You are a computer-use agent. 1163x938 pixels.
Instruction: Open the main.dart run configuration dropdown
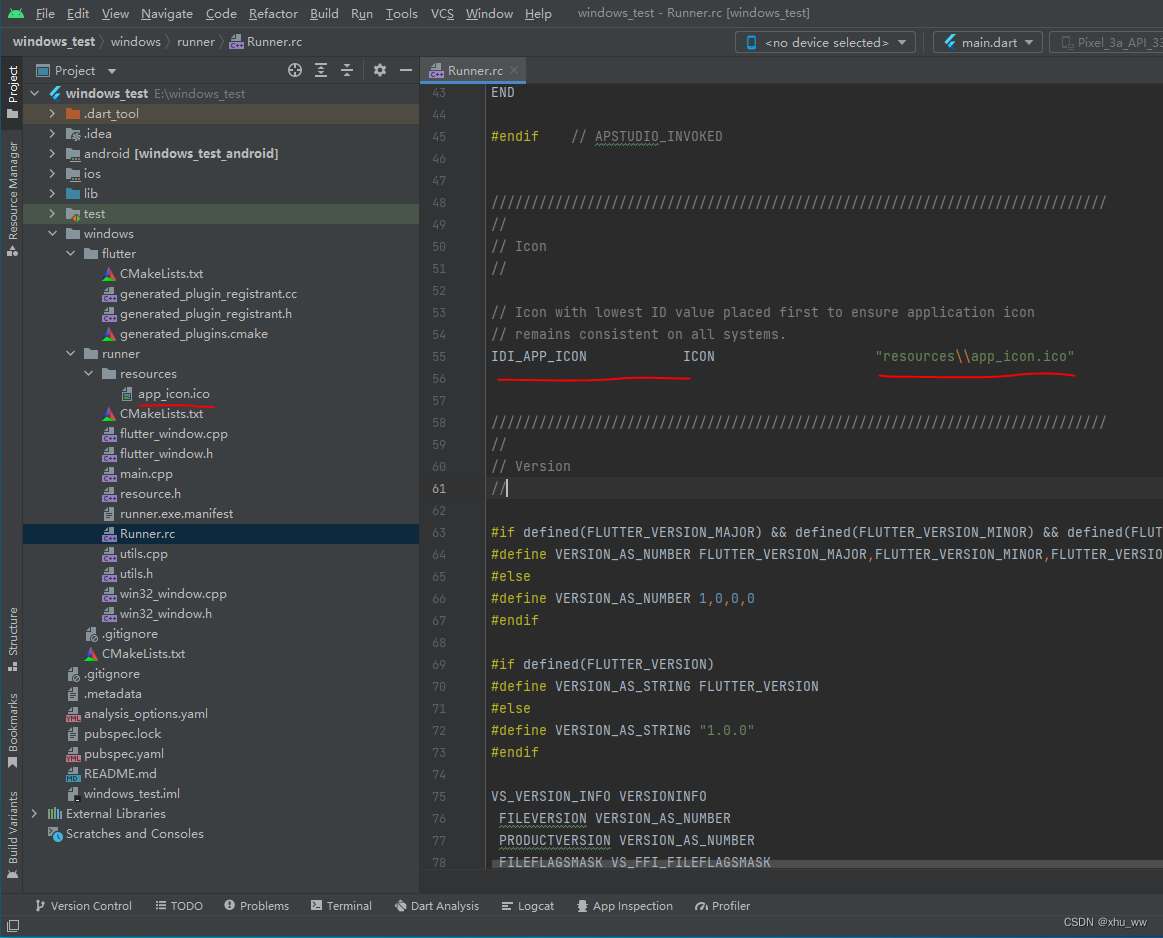[x=988, y=43]
